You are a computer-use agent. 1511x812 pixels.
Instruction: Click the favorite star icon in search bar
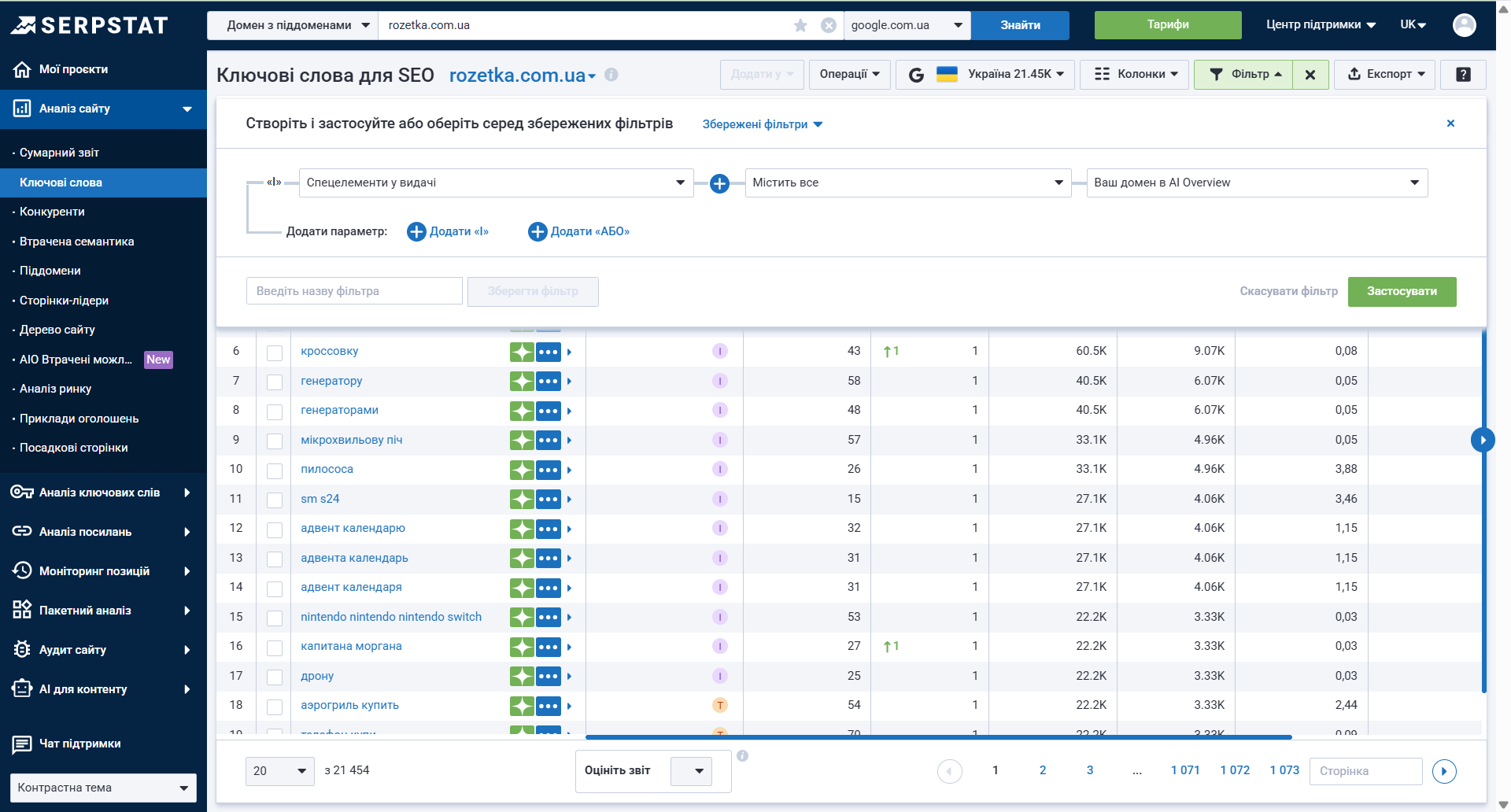pyautogui.click(x=800, y=25)
